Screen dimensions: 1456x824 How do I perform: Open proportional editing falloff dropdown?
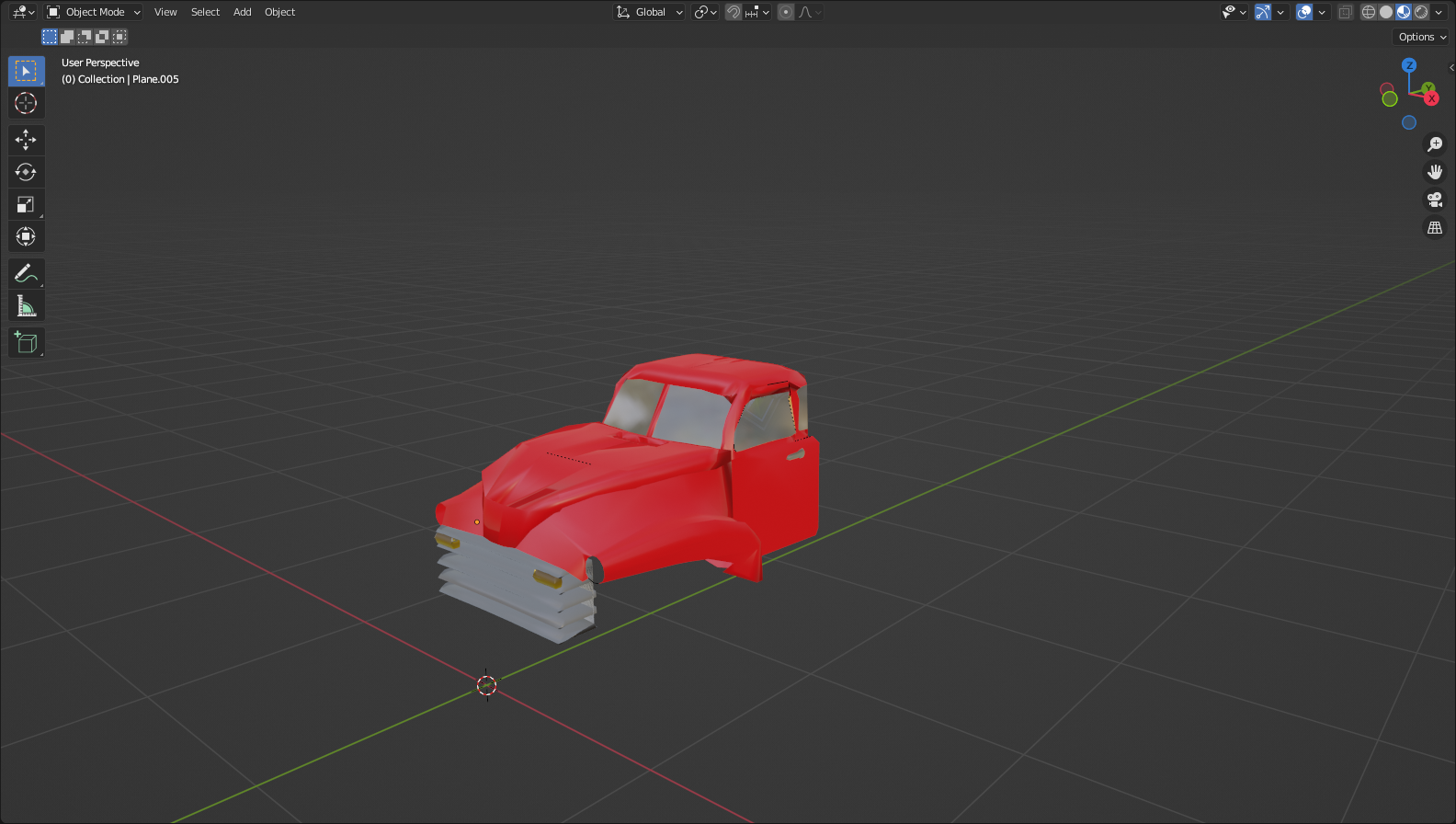tap(810, 12)
